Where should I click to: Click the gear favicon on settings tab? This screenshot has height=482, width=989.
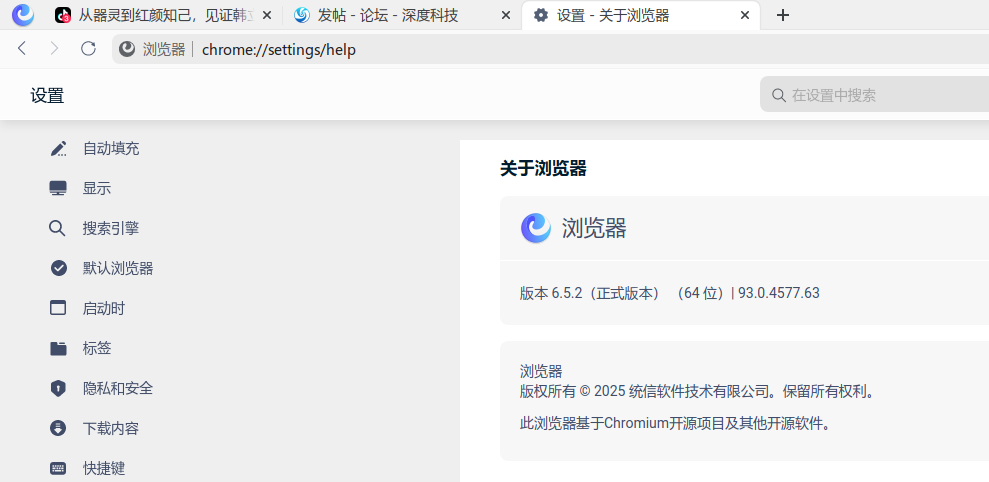pyautogui.click(x=541, y=16)
